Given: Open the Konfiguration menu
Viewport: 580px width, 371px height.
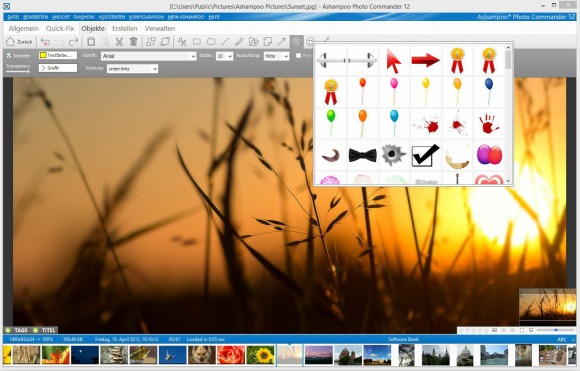Looking at the screenshot, I should [x=146, y=17].
